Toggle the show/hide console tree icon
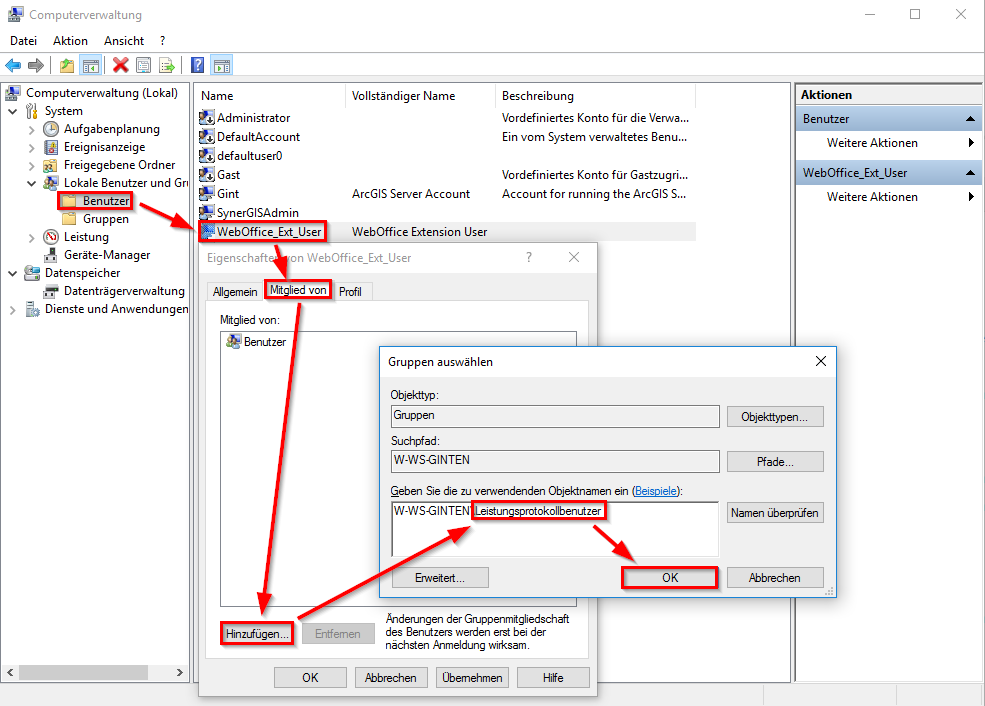Viewport: 985px width, 706px height. (x=90, y=65)
